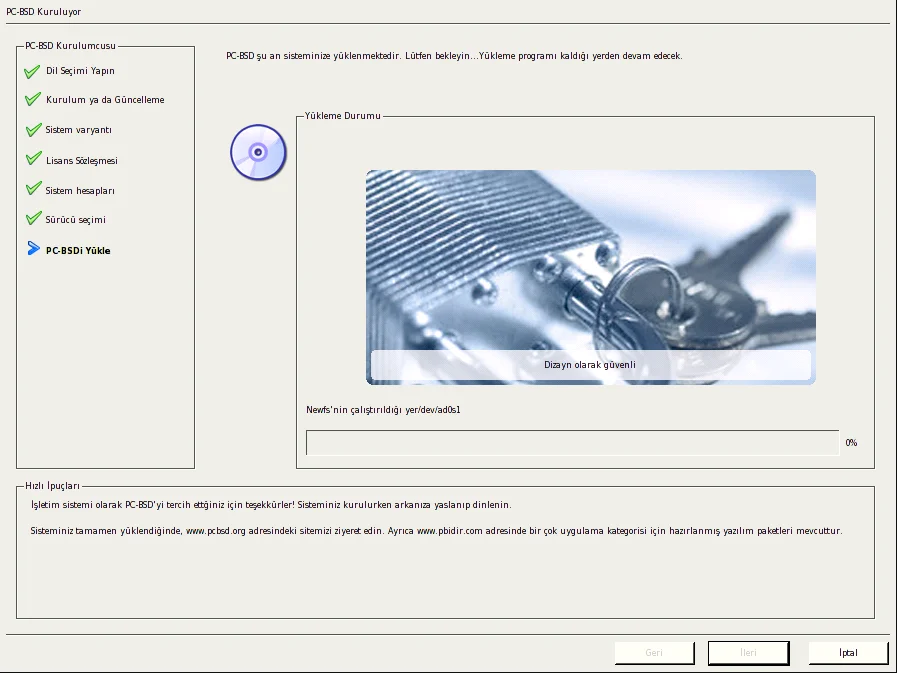
Task: Click the PC-BSD Kuruluyor window title
Action: click(x=43, y=11)
